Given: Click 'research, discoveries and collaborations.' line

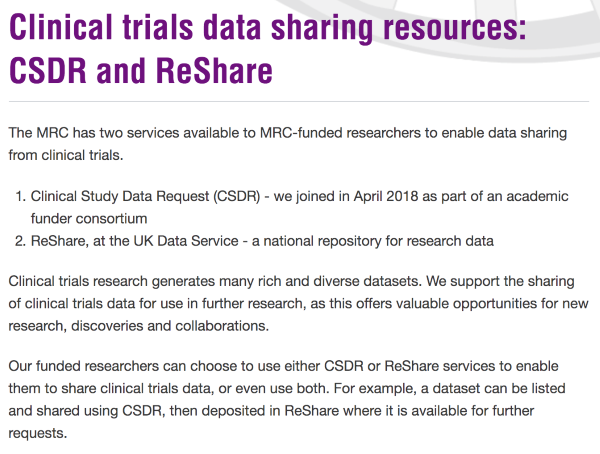Looking at the screenshot, I should [139, 326].
